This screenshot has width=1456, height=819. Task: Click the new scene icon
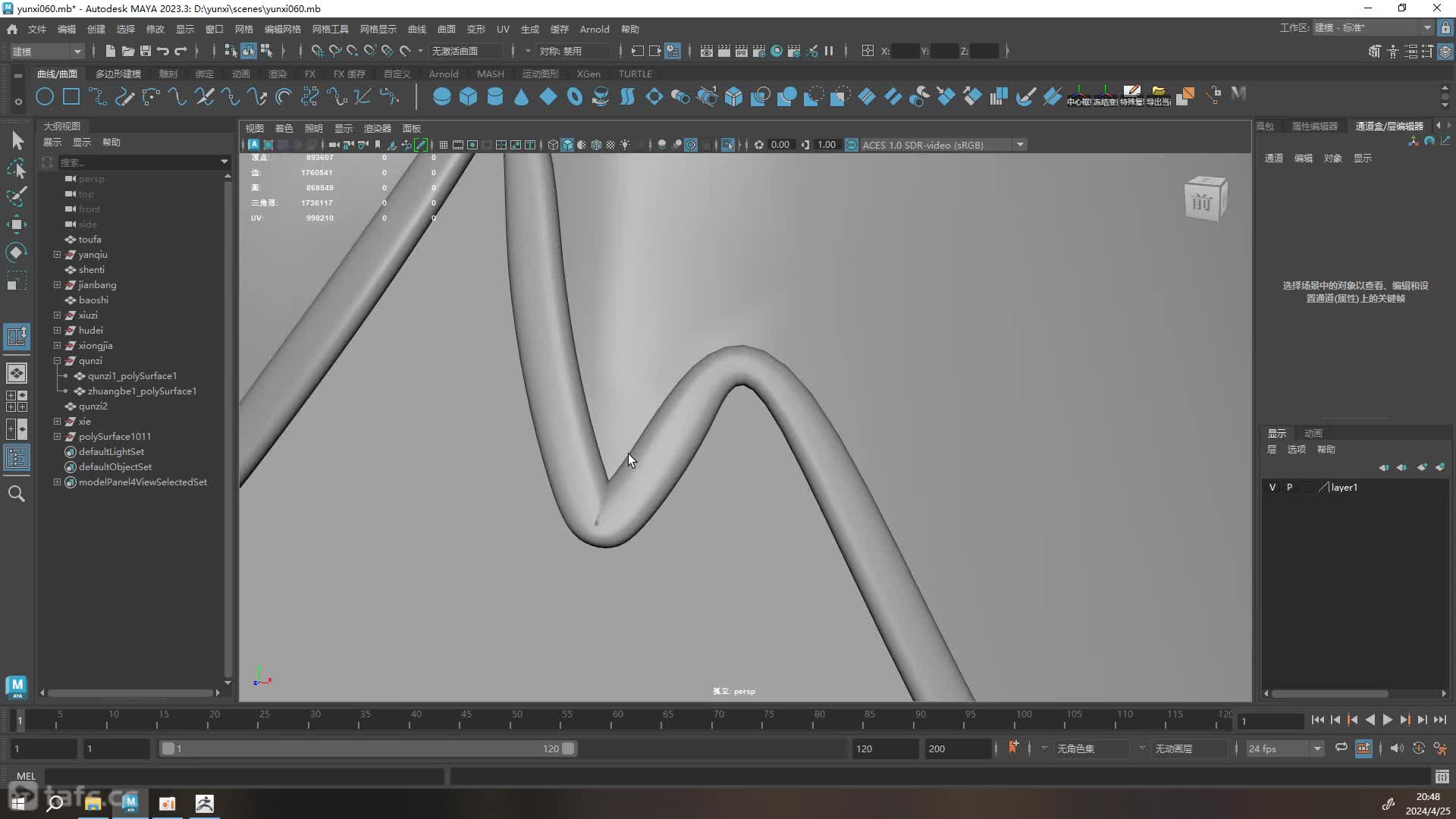(110, 51)
